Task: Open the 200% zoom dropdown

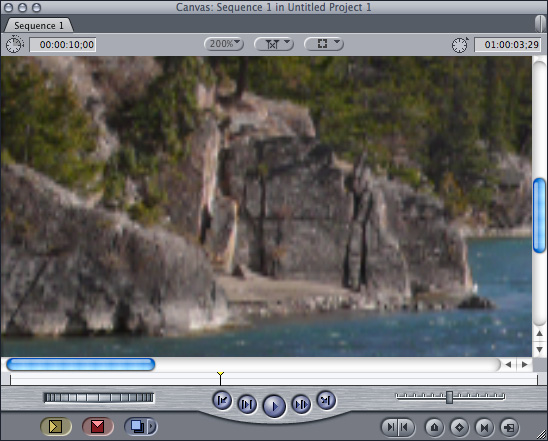Action: point(224,44)
